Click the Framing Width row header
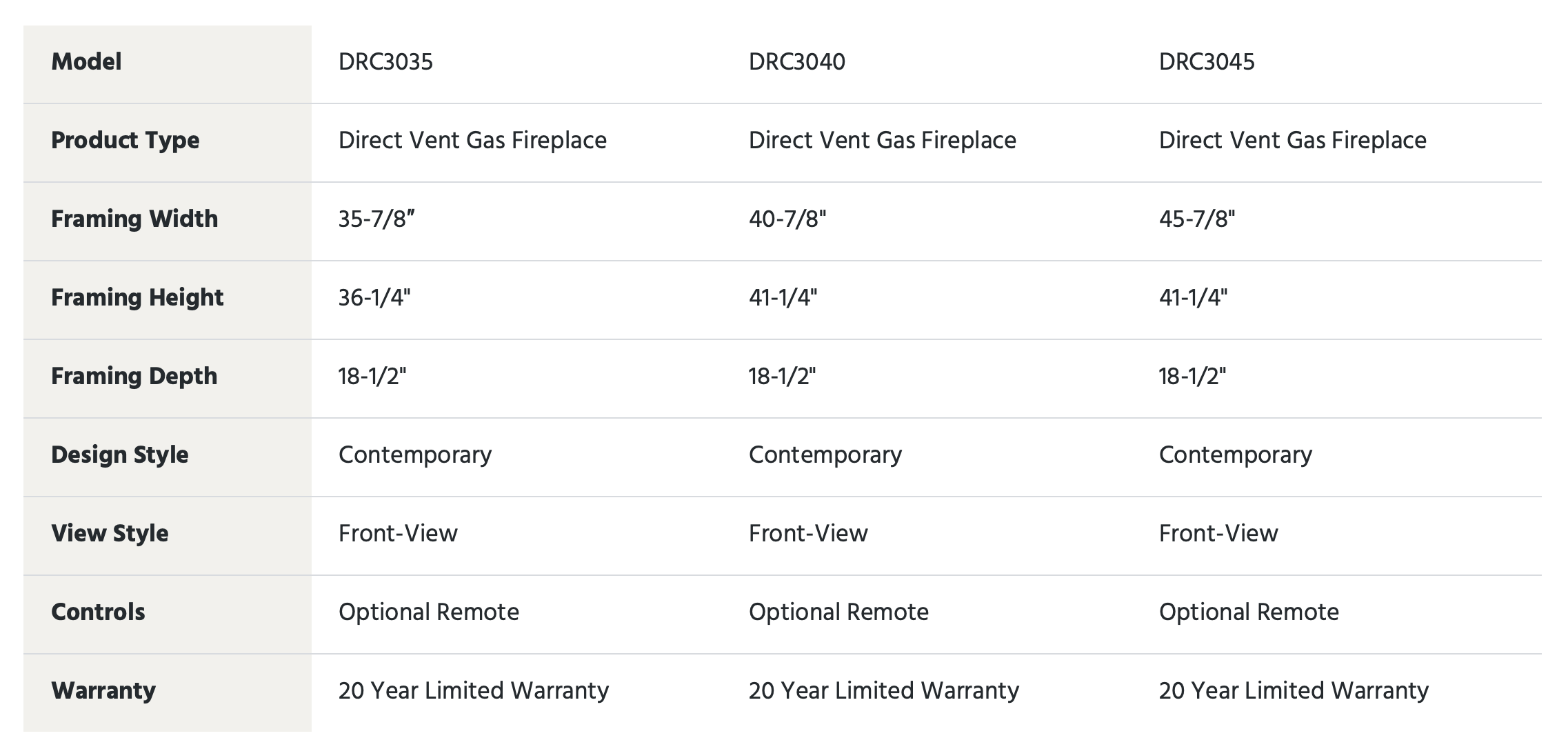This screenshot has height=749, width=1568. coord(134,219)
